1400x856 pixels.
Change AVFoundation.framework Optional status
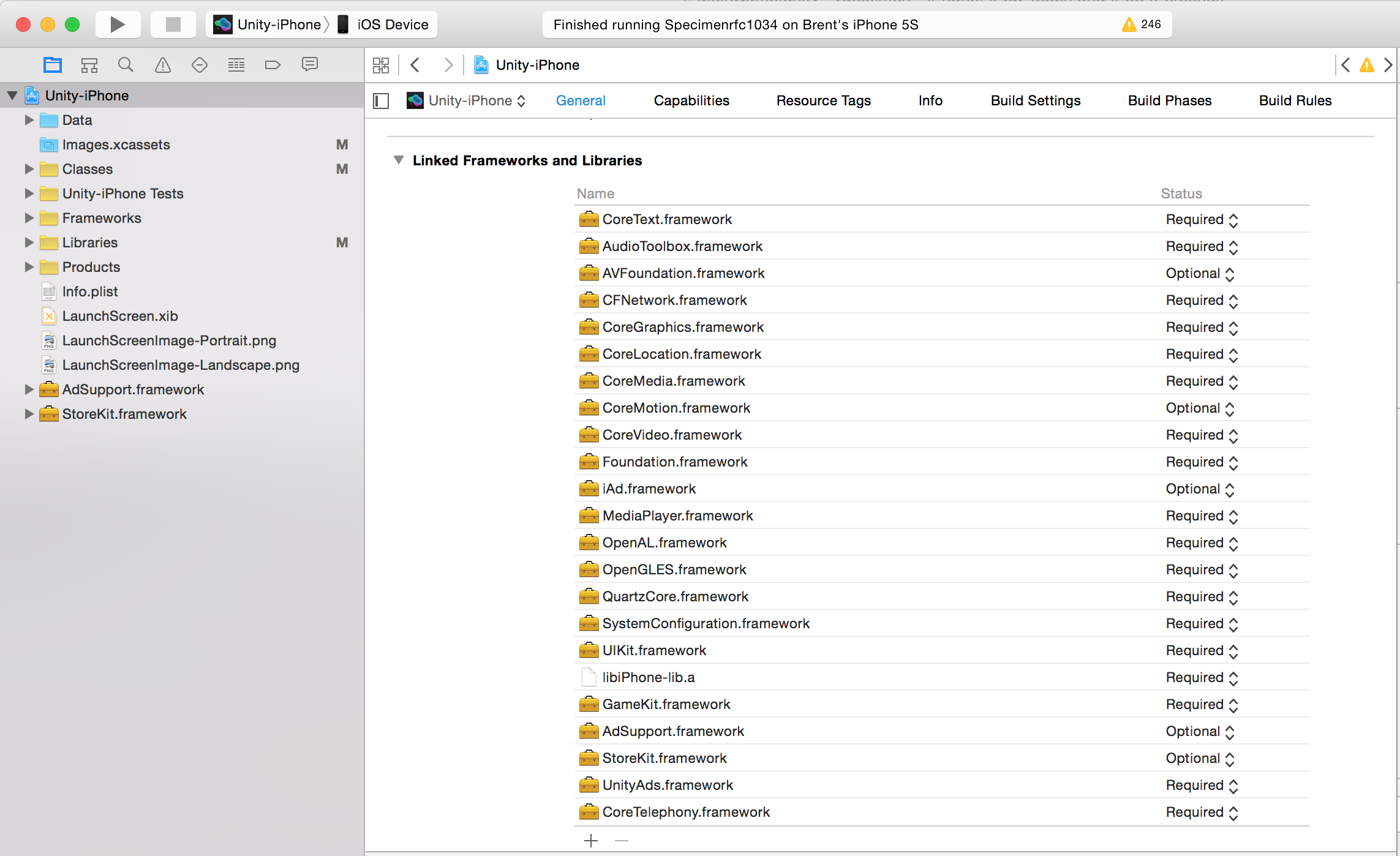coord(1200,273)
